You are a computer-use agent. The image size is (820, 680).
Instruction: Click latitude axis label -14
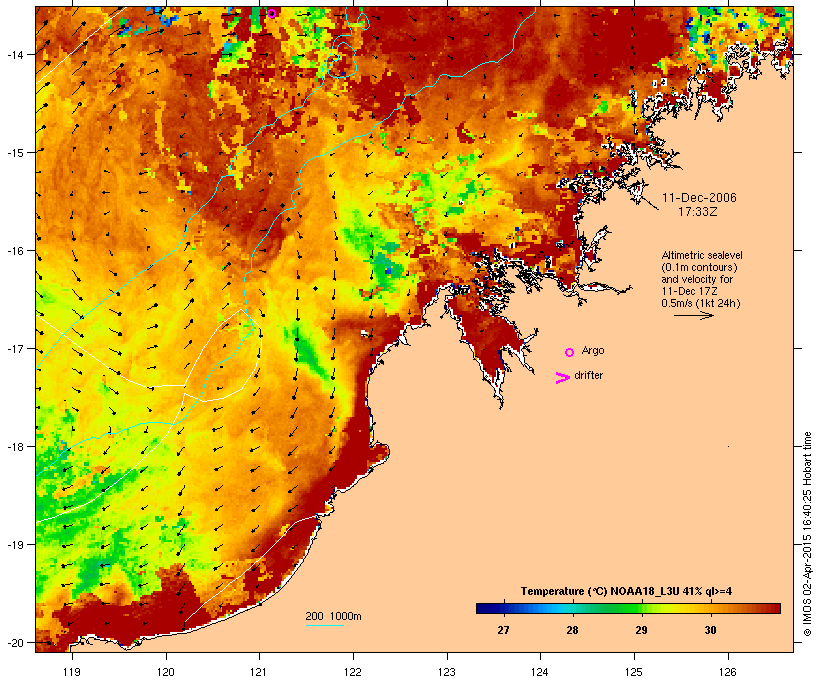pyautogui.click(x=14, y=54)
